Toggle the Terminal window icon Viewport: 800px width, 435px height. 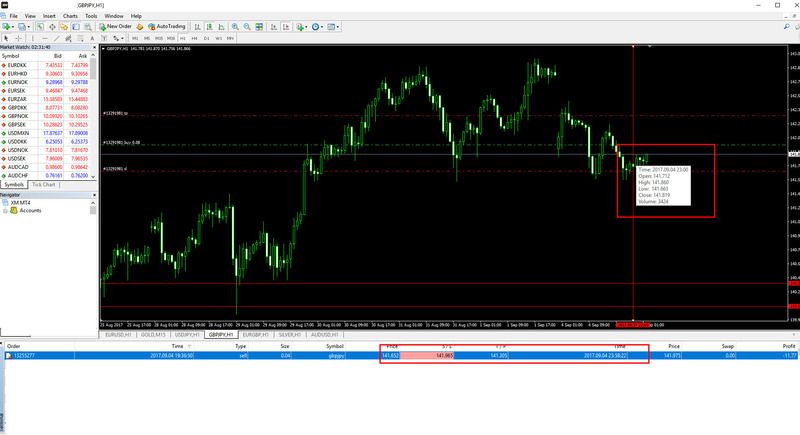click(76, 27)
